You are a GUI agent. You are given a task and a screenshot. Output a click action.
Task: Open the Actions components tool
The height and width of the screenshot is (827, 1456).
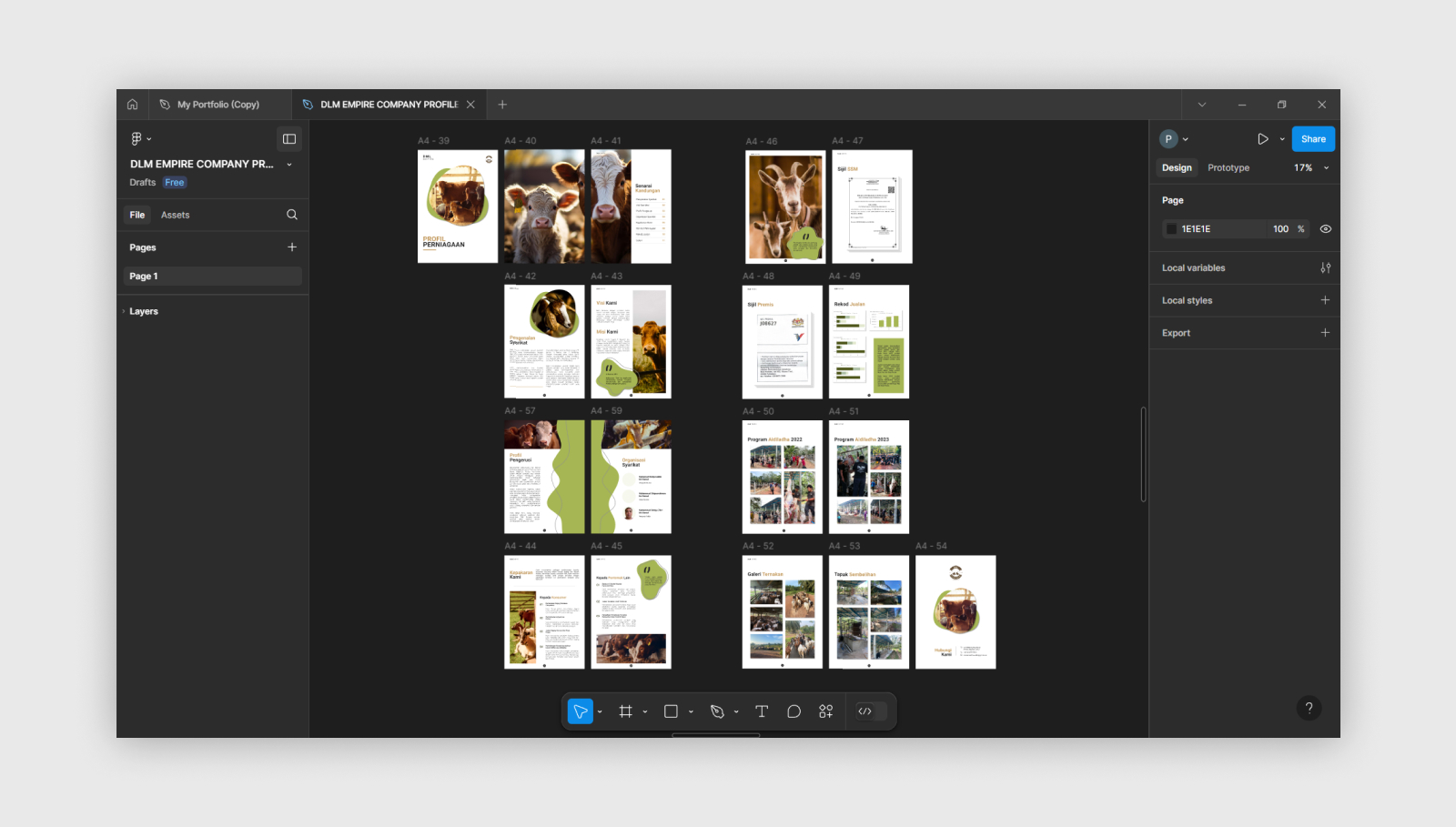tap(825, 711)
